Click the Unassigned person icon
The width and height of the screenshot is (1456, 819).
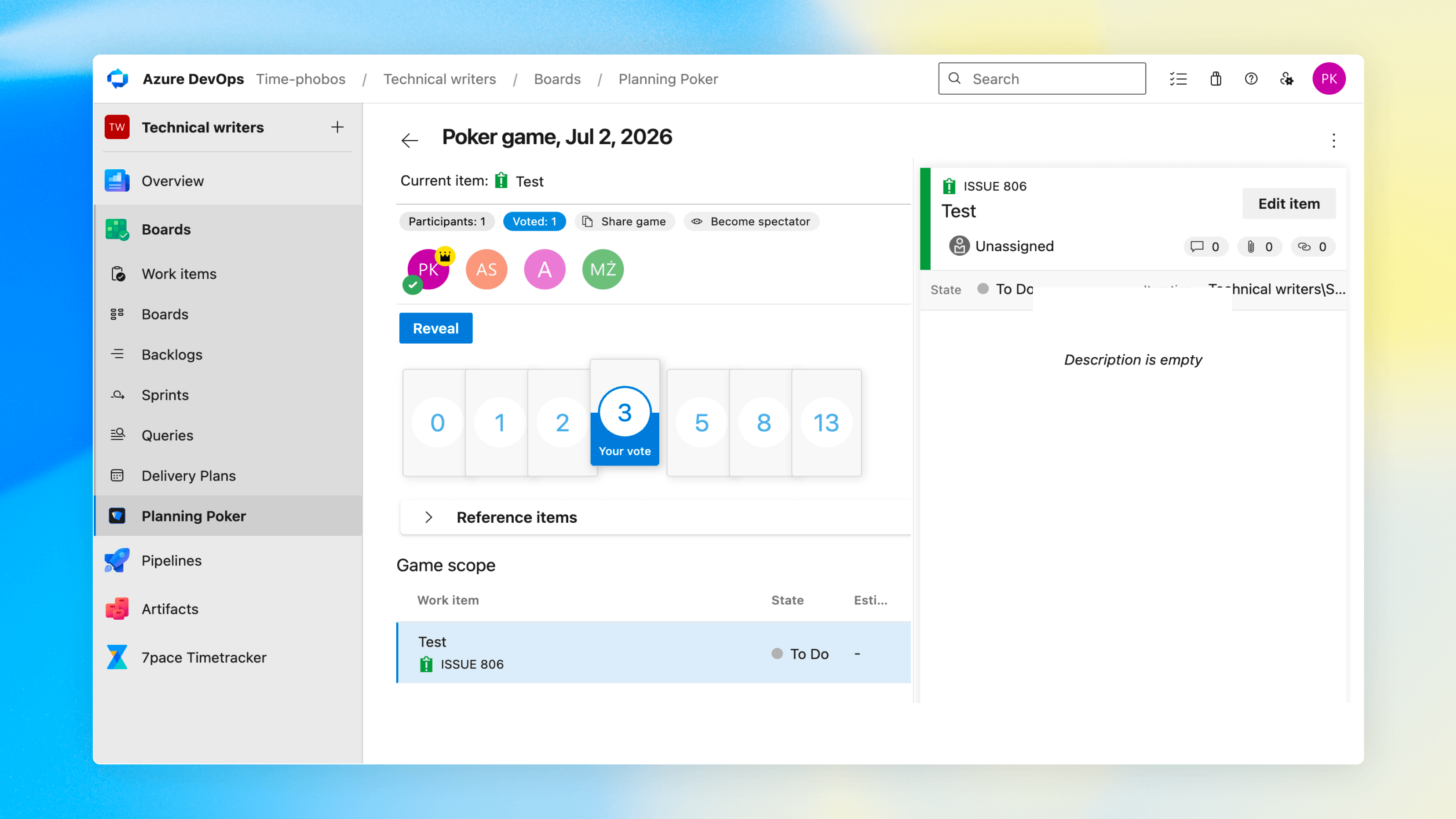[959, 246]
